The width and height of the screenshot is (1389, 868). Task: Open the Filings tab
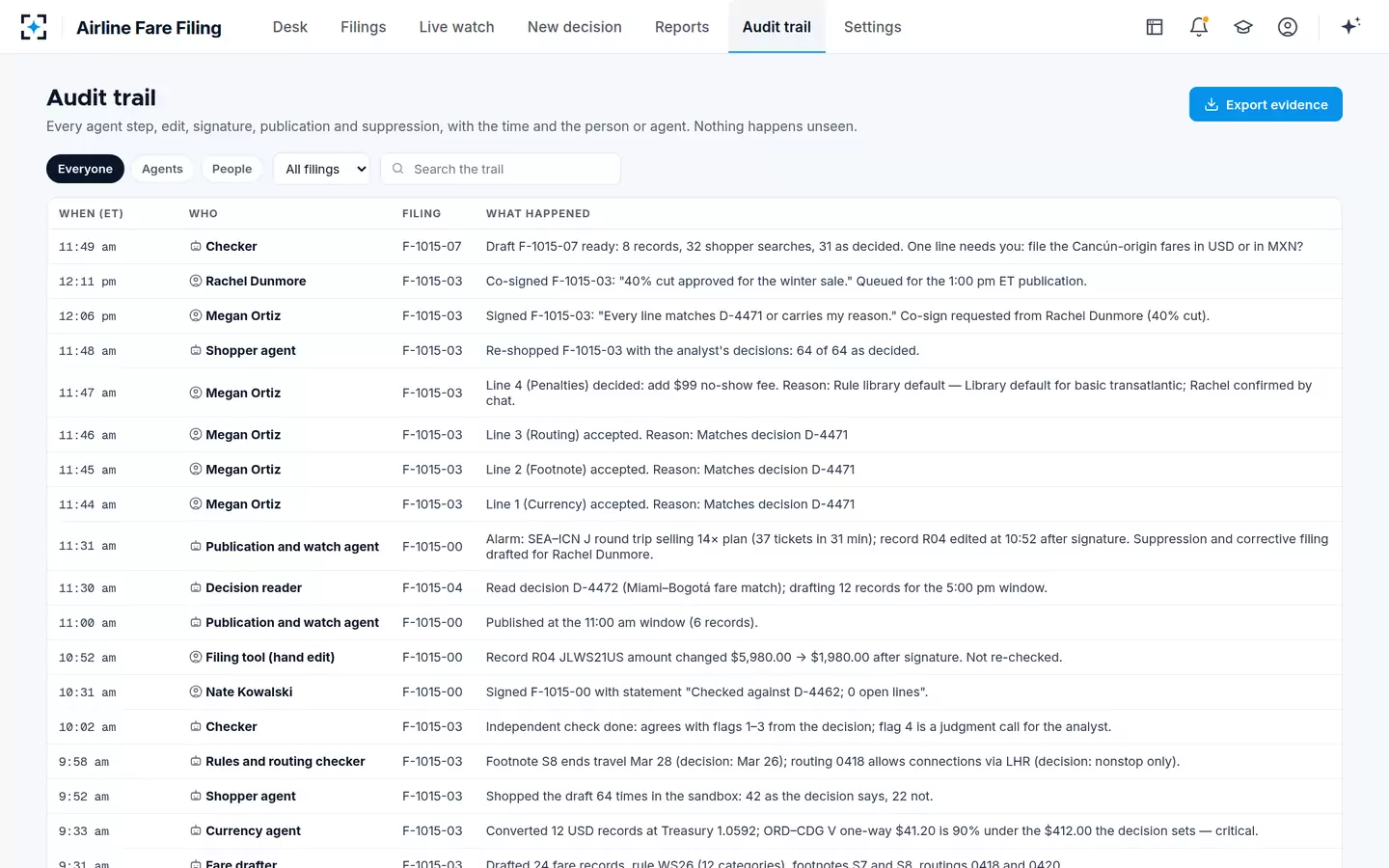click(364, 27)
